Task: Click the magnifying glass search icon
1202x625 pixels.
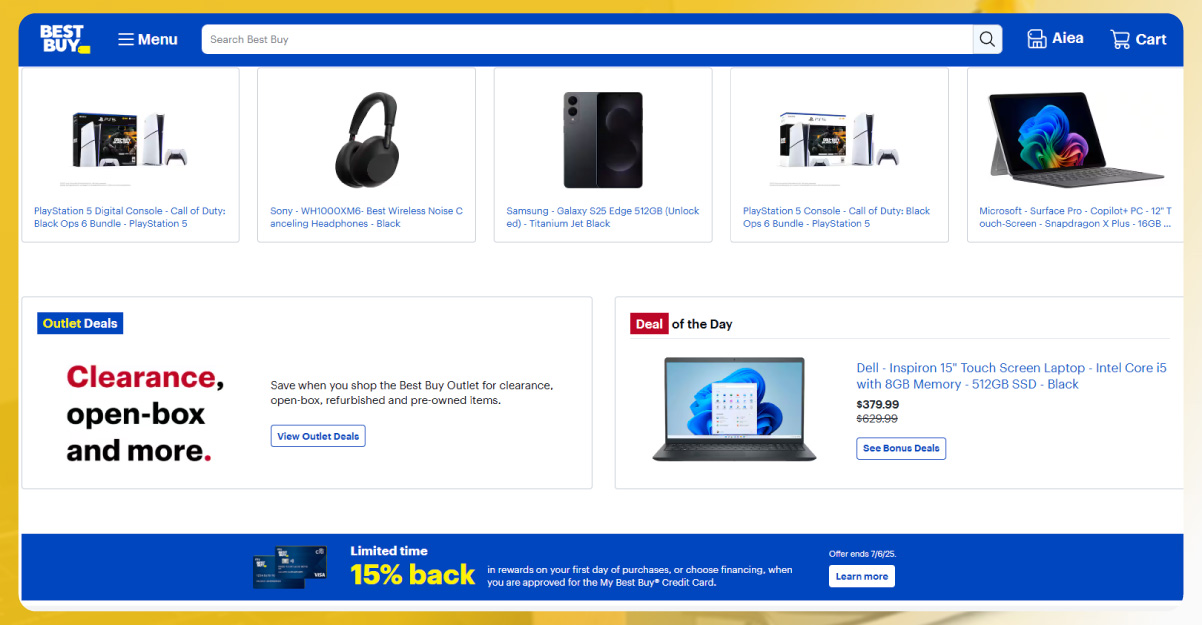Action: (x=987, y=39)
